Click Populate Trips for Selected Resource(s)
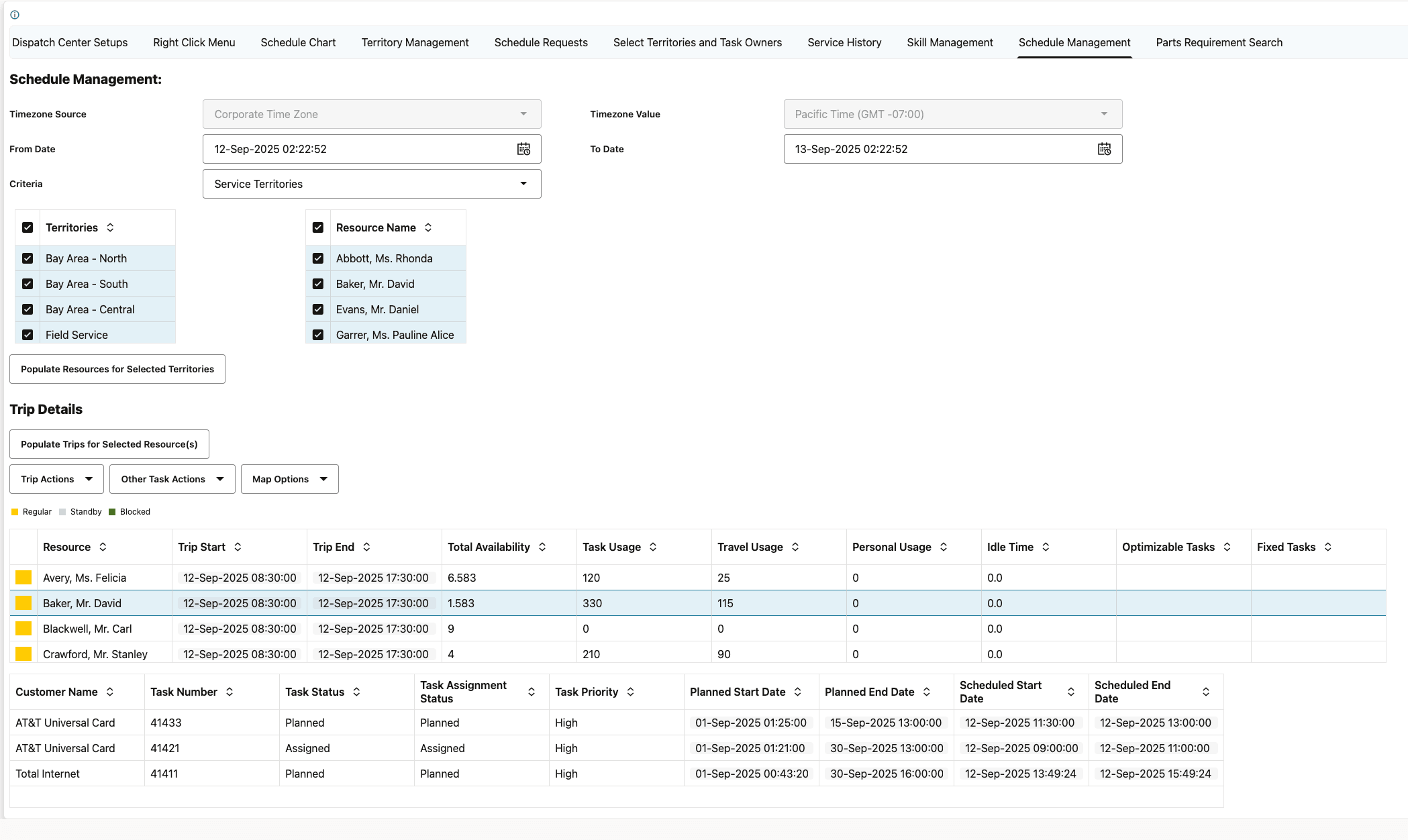Image resolution: width=1408 pixels, height=840 pixels. (109, 443)
